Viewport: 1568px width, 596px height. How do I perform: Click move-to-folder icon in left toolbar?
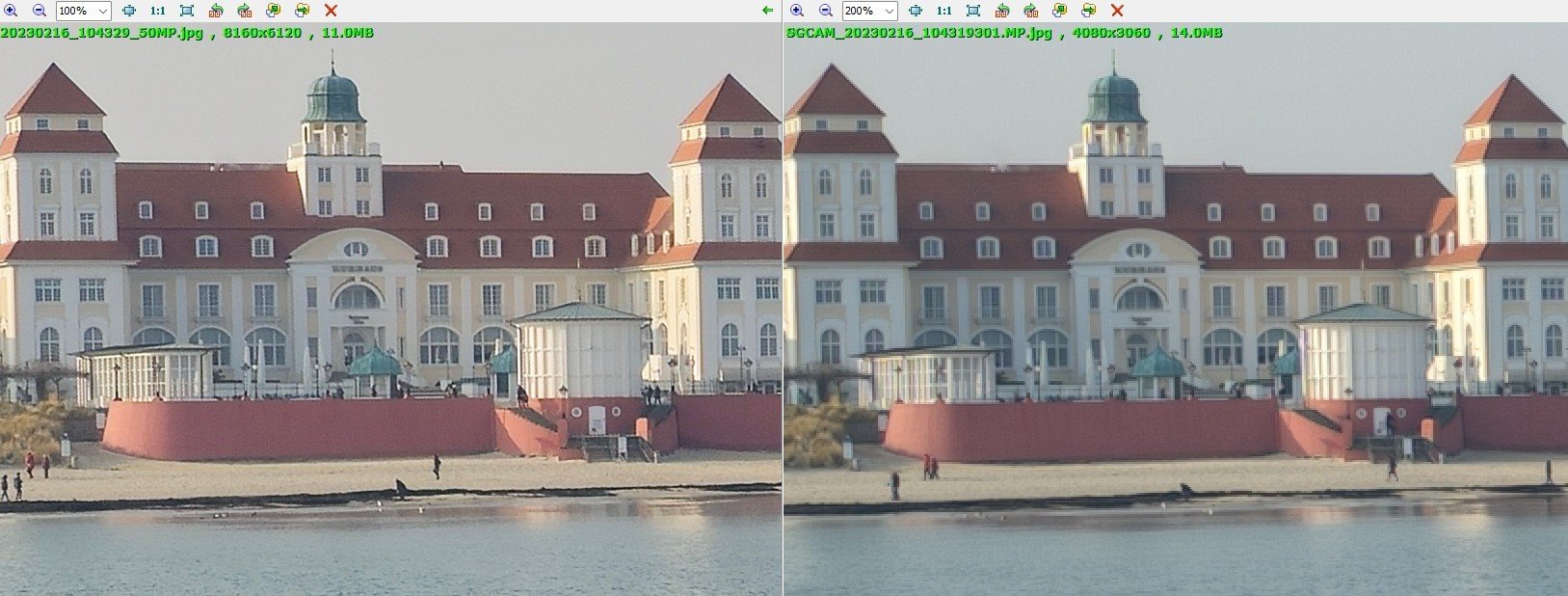(303, 11)
